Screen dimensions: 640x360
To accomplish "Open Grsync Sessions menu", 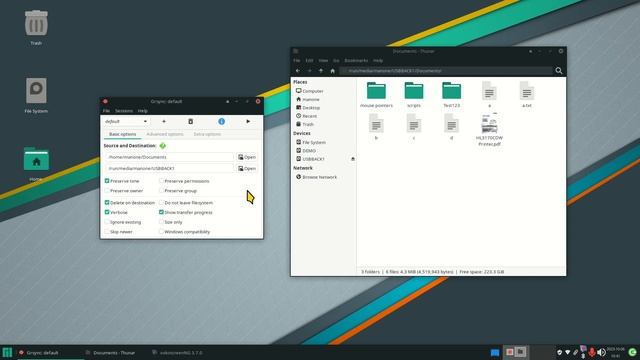I will coord(124,111).
